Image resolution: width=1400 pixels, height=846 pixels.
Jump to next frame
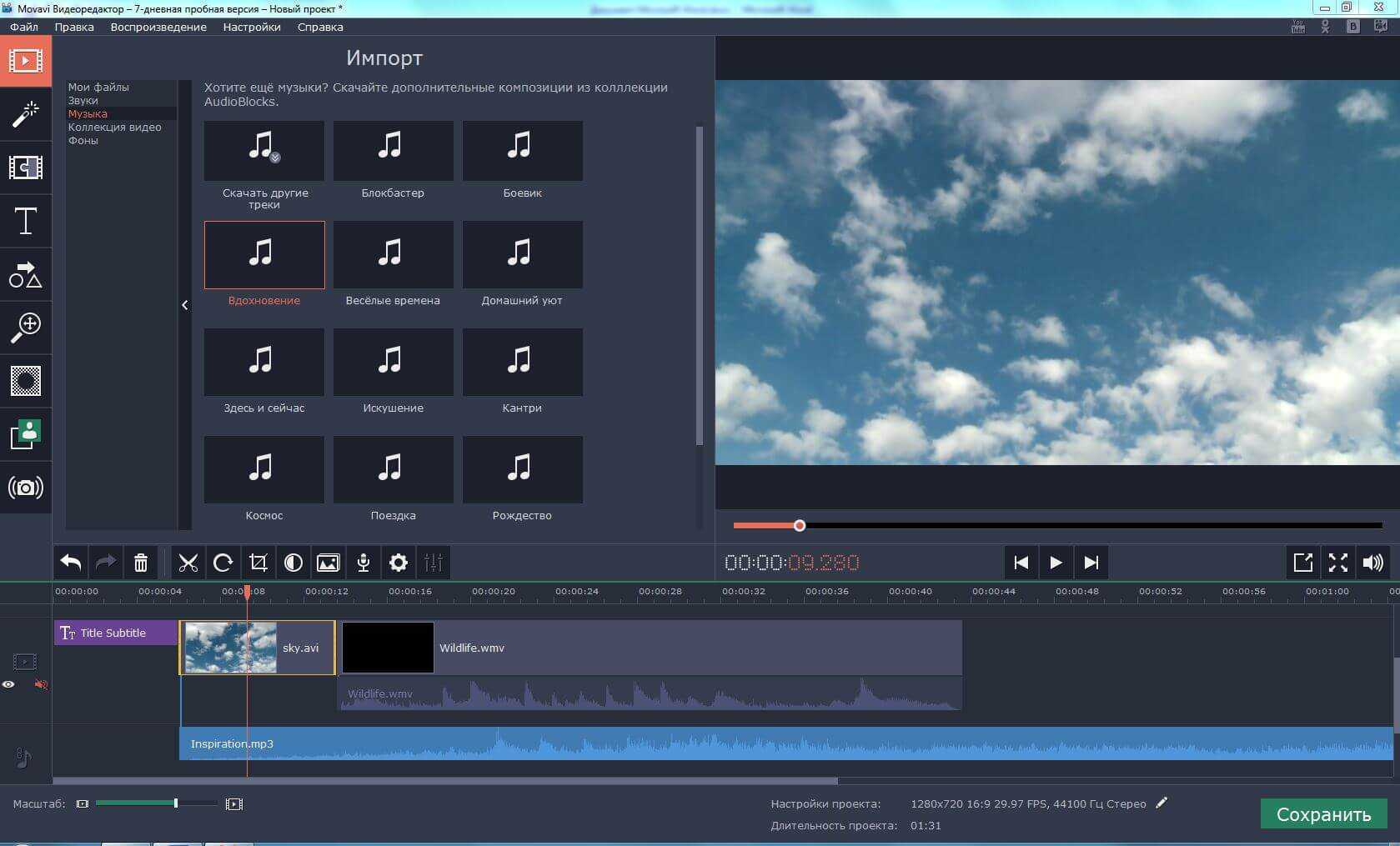(1091, 563)
